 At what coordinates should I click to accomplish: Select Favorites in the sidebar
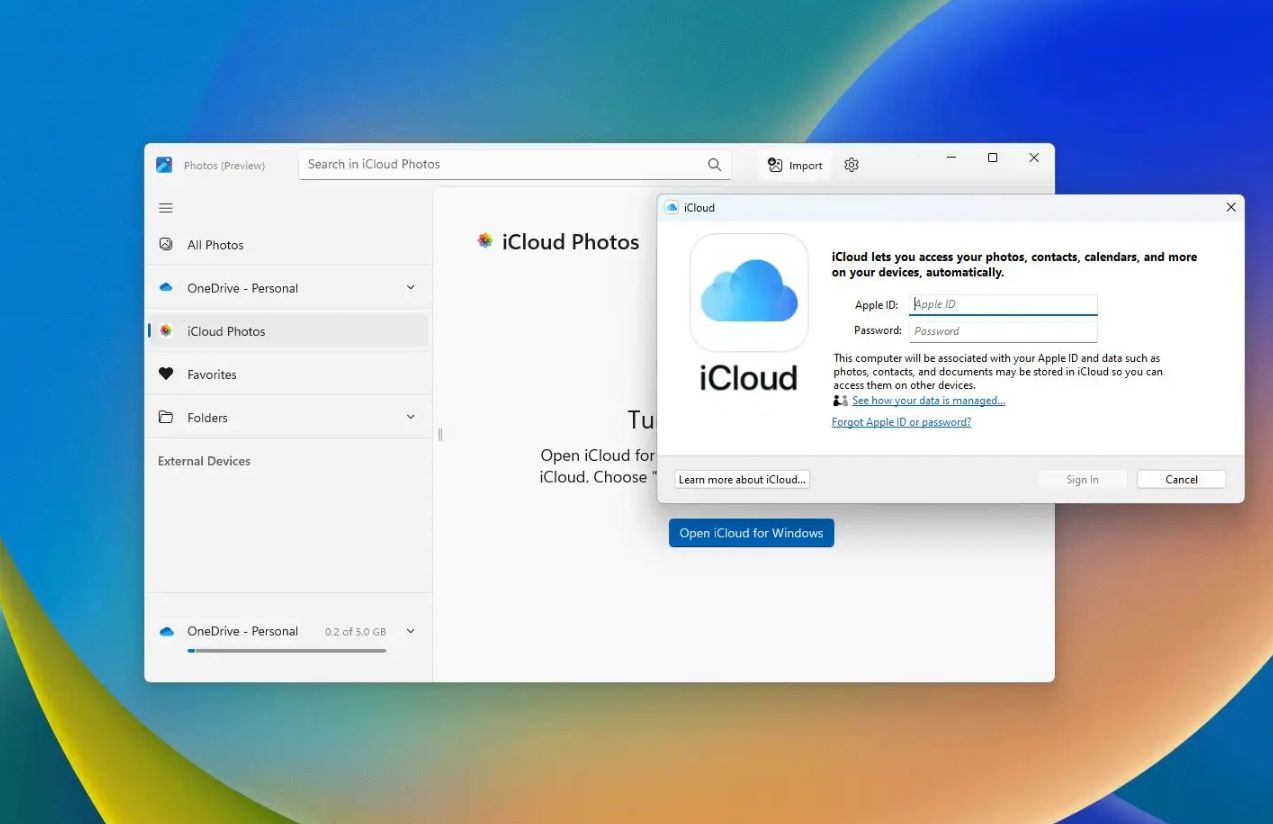click(212, 374)
